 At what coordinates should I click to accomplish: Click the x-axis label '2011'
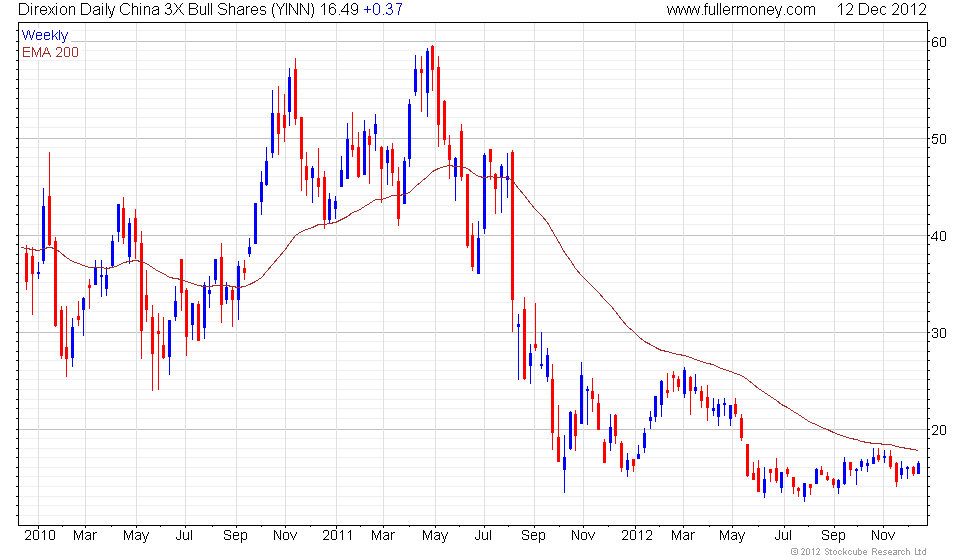click(x=338, y=536)
